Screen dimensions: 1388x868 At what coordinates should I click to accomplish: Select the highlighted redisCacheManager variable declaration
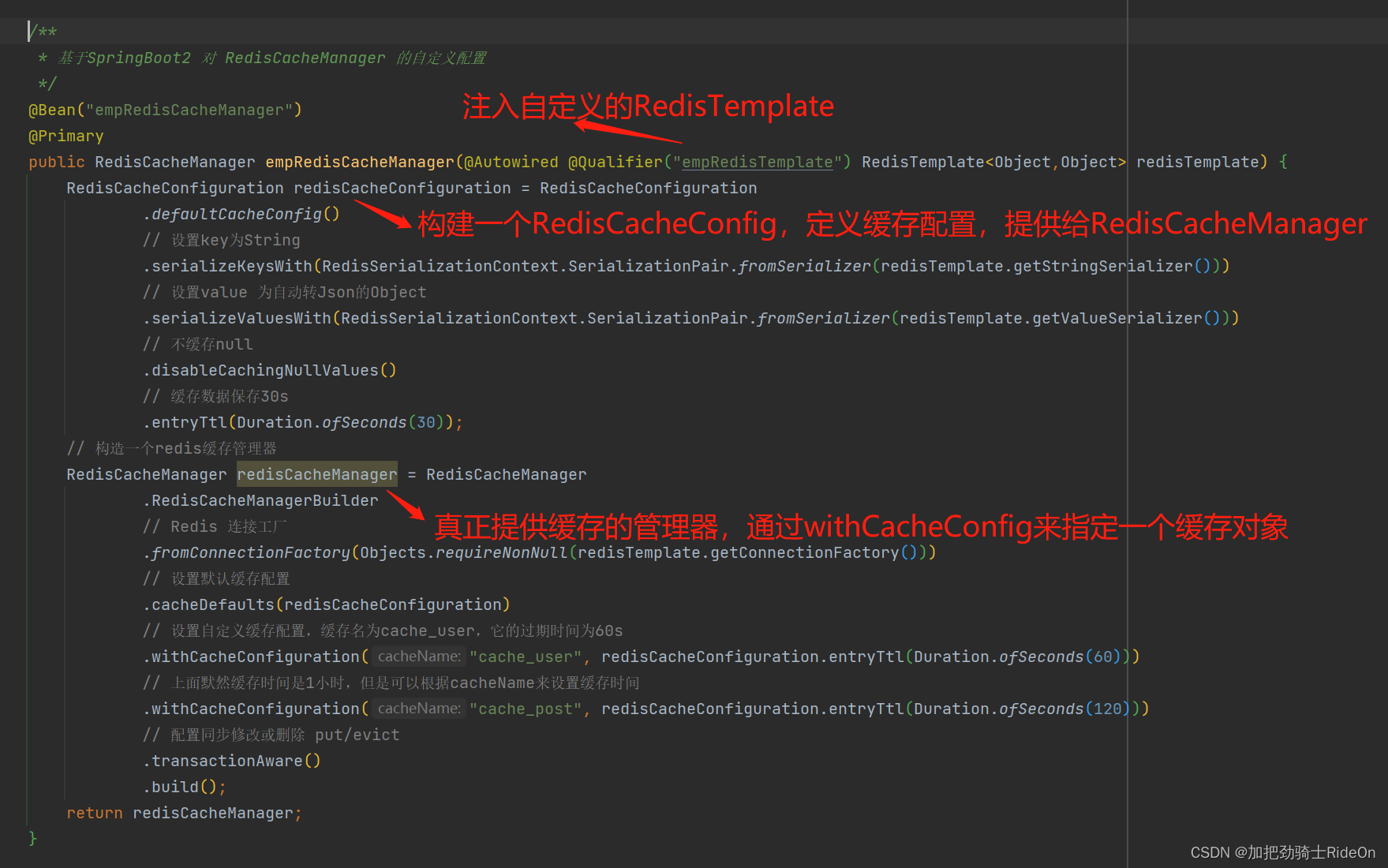[x=317, y=474]
